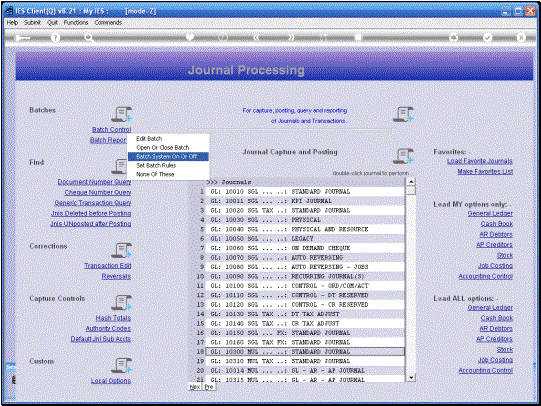This screenshot has height=406, width=541.
Task: Click the key icon in the toolbar
Action: [x=22, y=38]
